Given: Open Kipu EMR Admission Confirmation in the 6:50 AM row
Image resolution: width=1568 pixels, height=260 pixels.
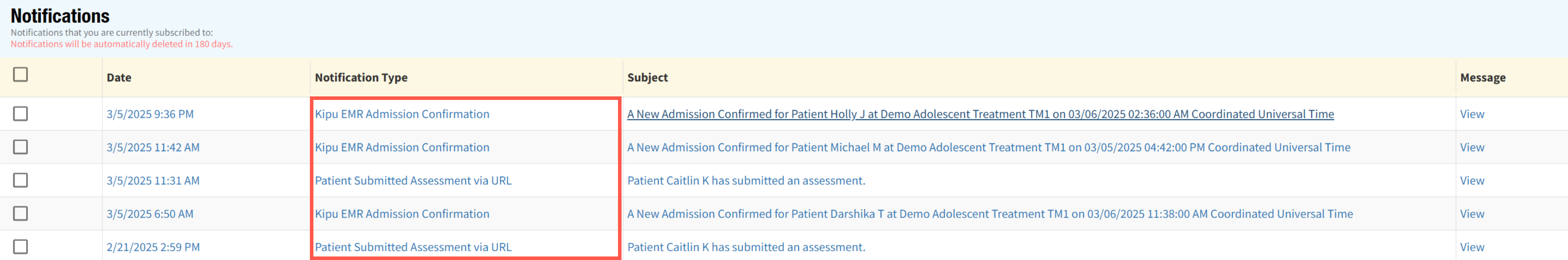Looking at the screenshot, I should pos(402,214).
